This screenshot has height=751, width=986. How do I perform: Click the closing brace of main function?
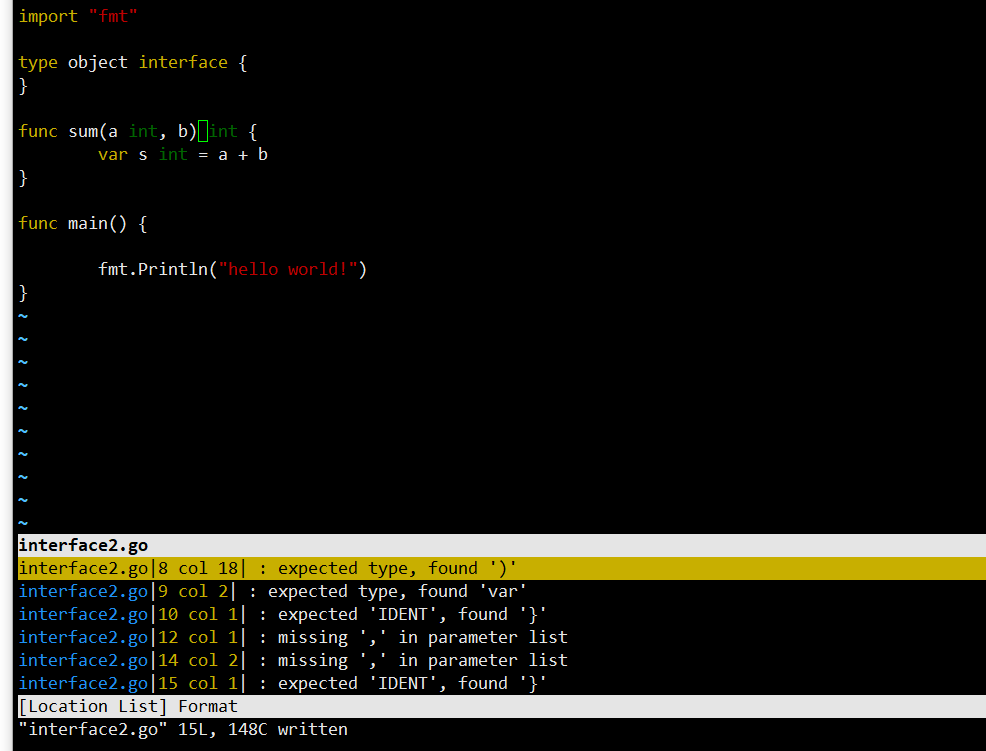coord(23,292)
